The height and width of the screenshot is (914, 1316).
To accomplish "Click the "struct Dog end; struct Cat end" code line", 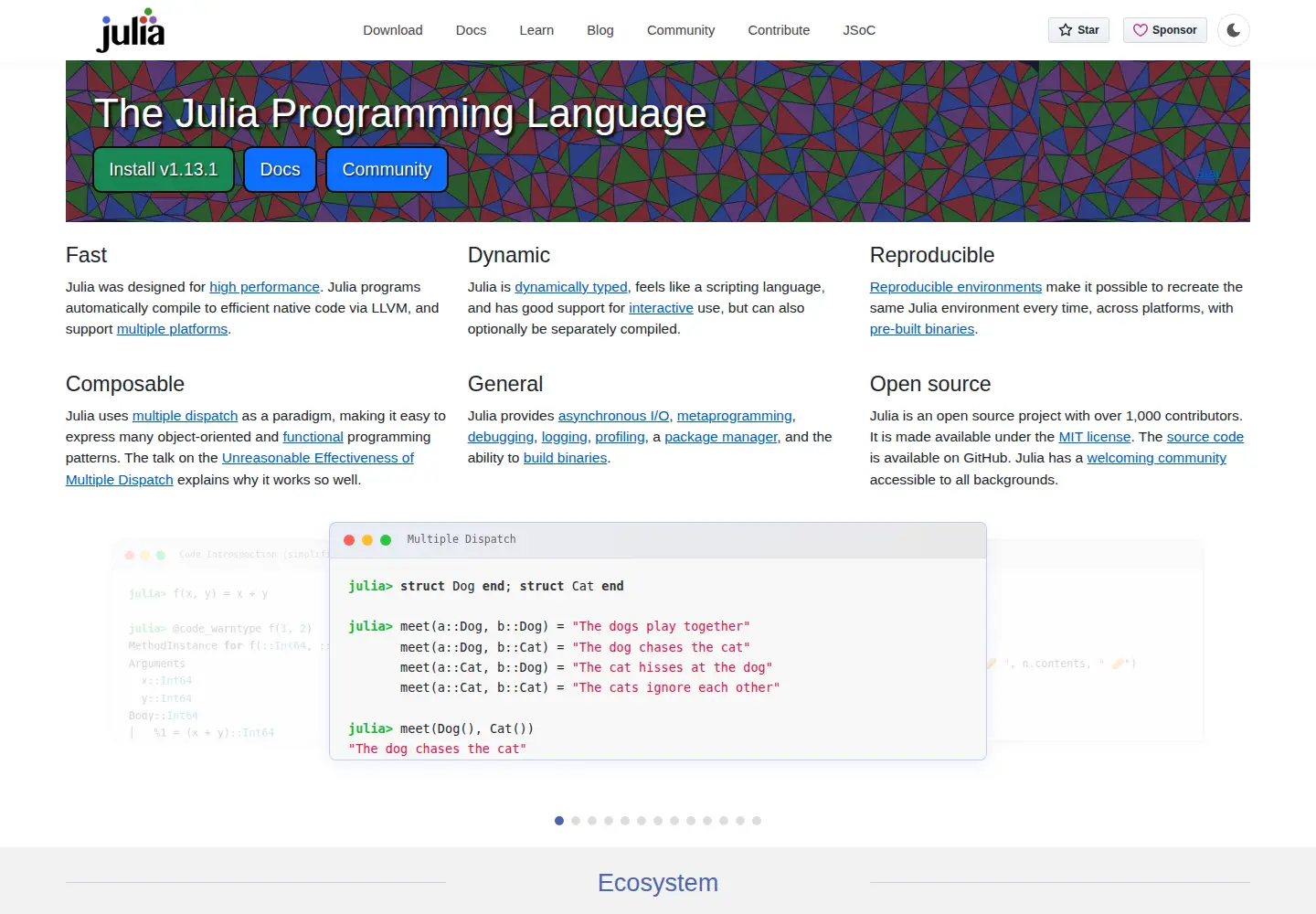I will point(486,586).
